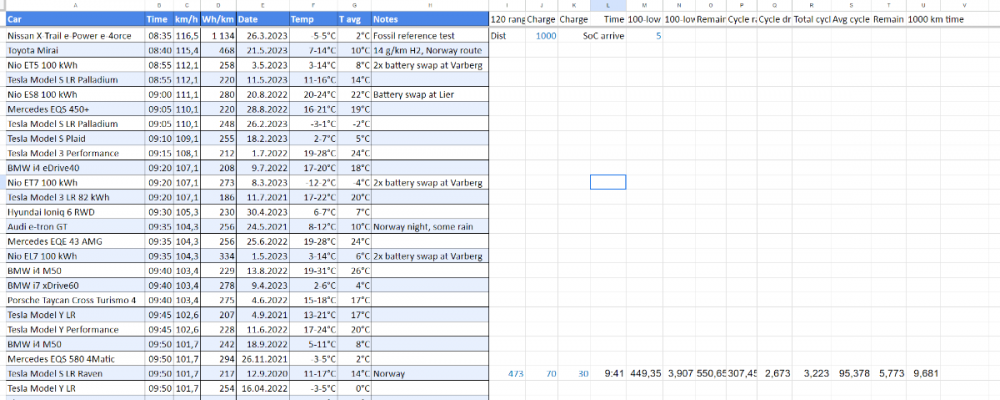Select the 1000 km time header cell
Screen dimensions: 1000x400
pos(936,19)
